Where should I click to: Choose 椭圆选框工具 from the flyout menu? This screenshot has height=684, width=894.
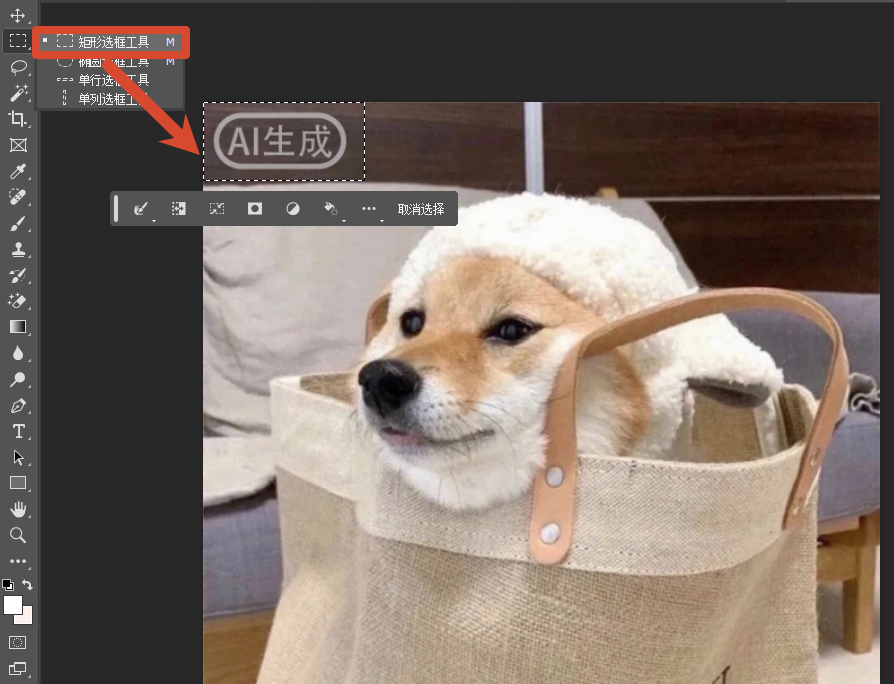tap(111, 62)
